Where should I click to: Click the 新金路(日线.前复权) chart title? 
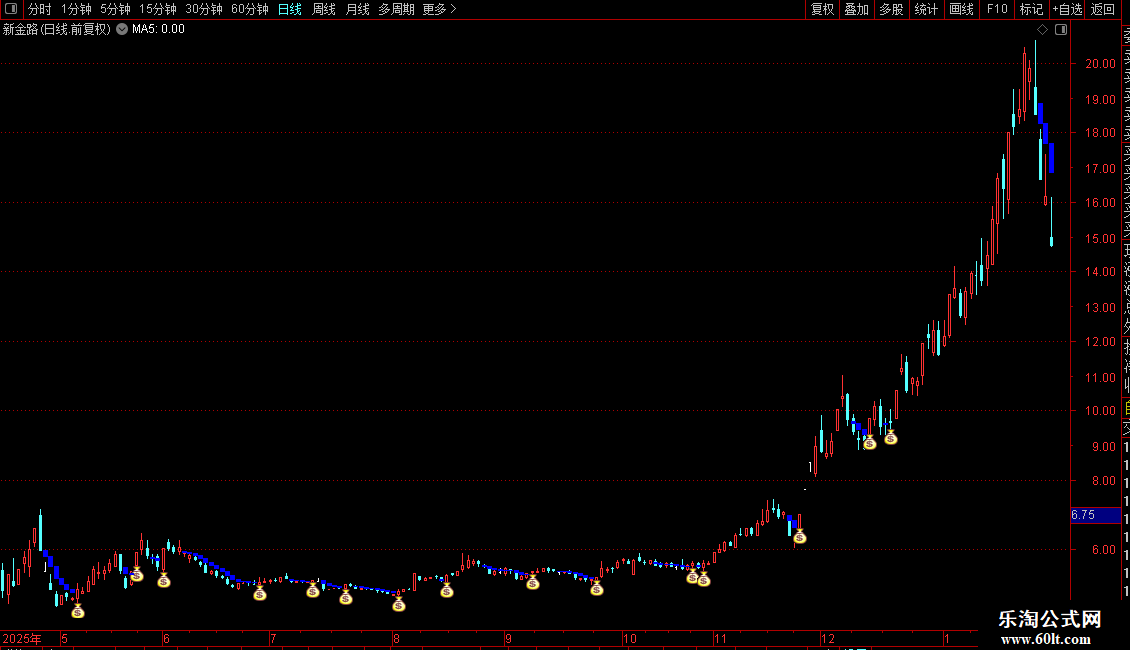(x=57, y=29)
